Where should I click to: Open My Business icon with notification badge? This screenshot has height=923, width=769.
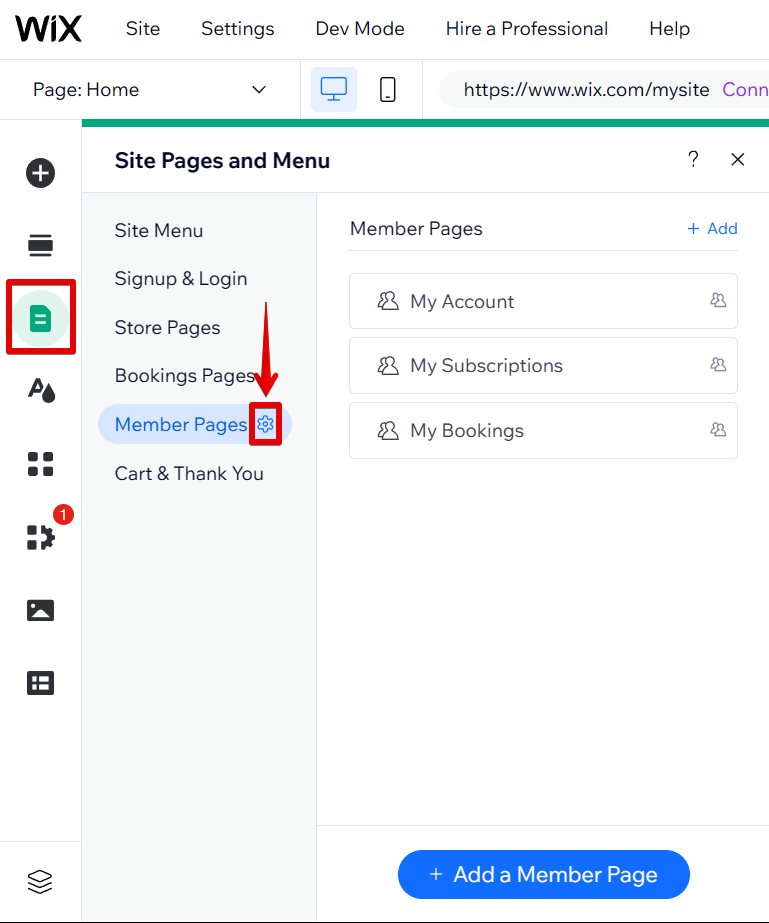(x=40, y=537)
